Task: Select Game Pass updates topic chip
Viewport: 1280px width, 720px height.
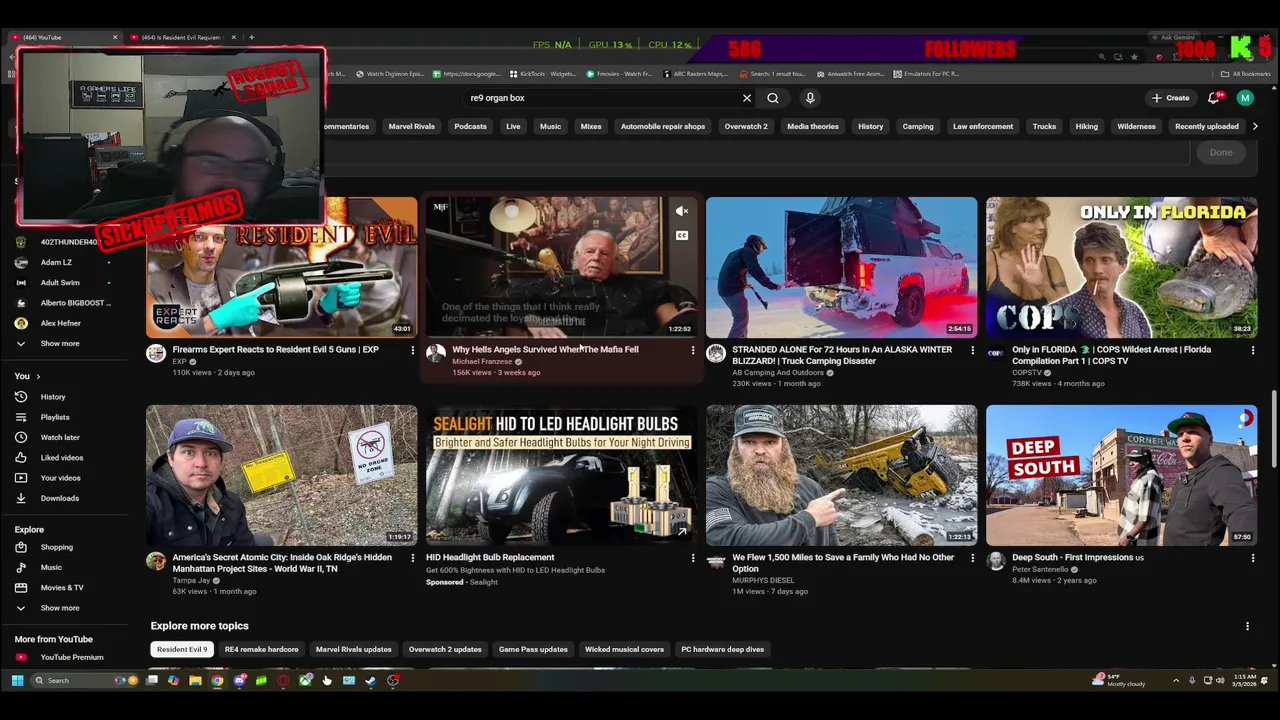Action: [x=533, y=650]
